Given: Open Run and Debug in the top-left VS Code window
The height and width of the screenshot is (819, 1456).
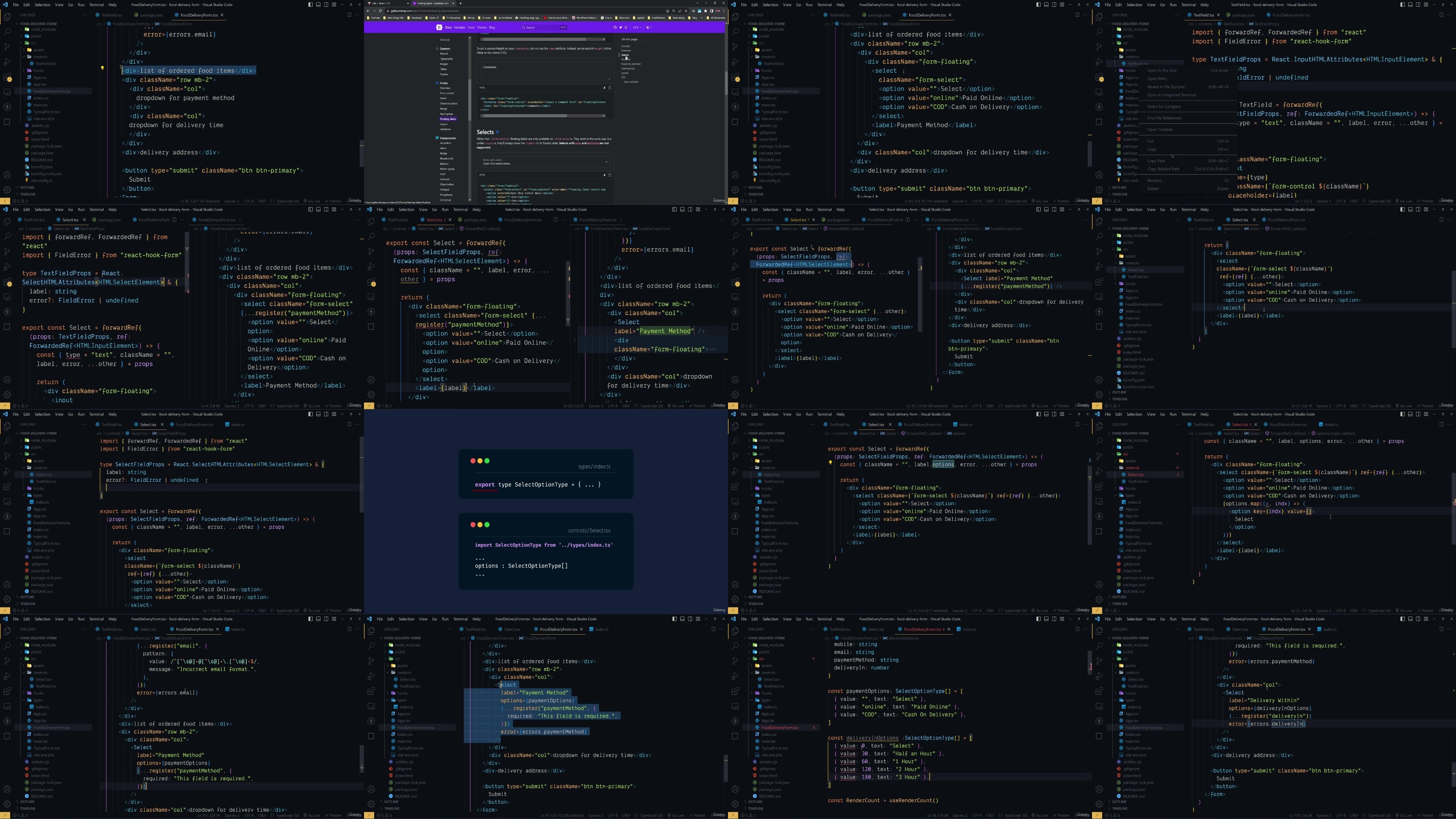Looking at the screenshot, I should pos(7,61).
